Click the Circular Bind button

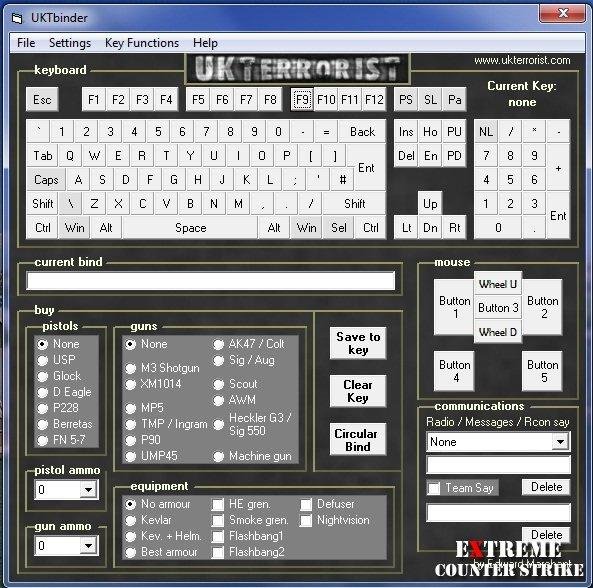[x=358, y=439]
